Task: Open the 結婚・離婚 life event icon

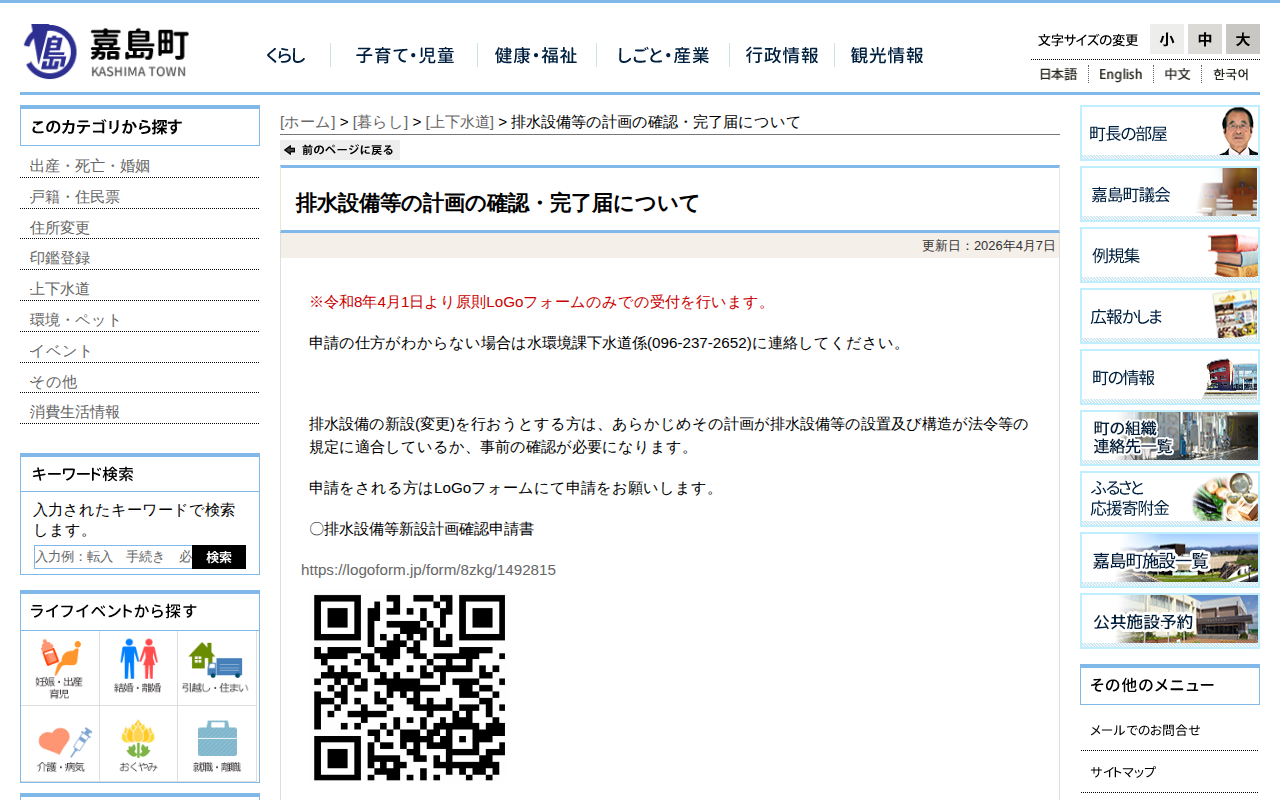Action: point(138,668)
